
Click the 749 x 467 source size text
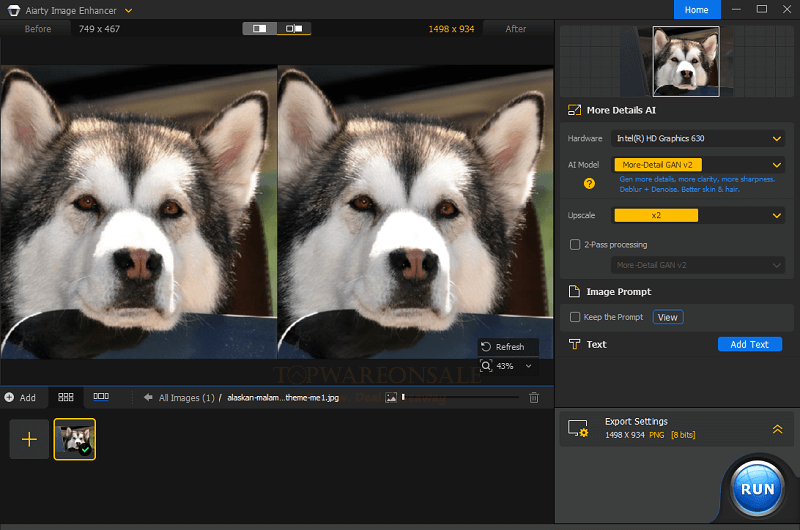[99, 29]
